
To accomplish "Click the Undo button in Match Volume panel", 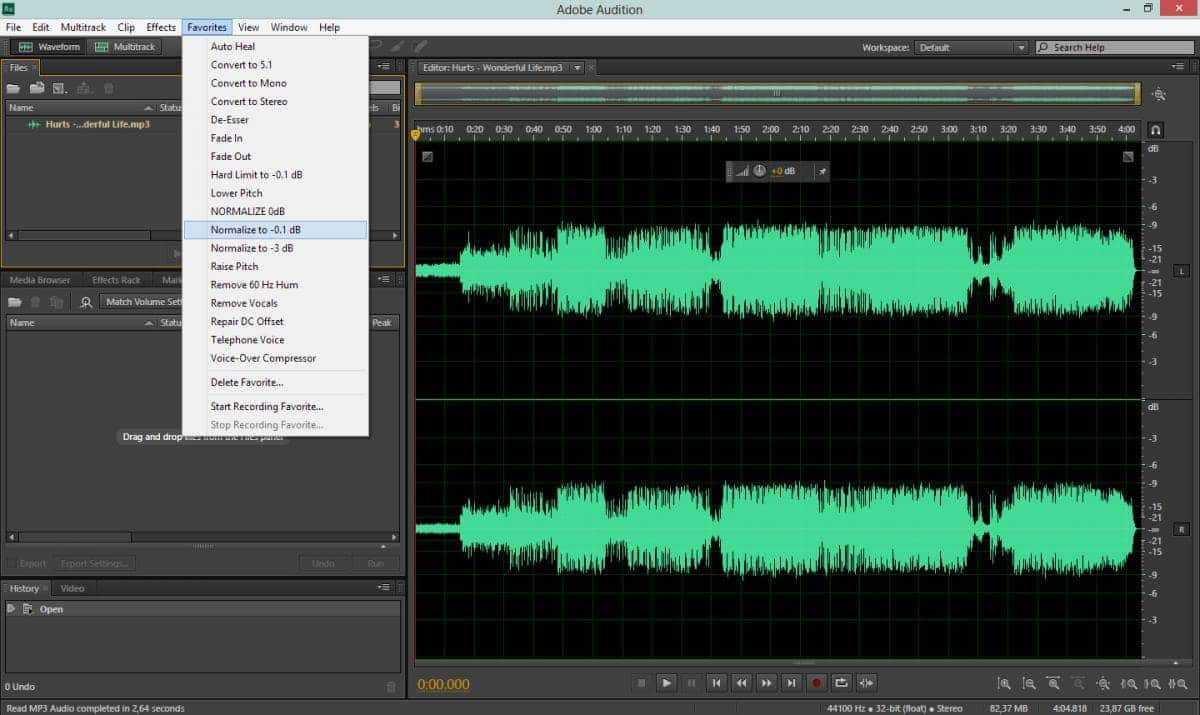I will click(323, 563).
